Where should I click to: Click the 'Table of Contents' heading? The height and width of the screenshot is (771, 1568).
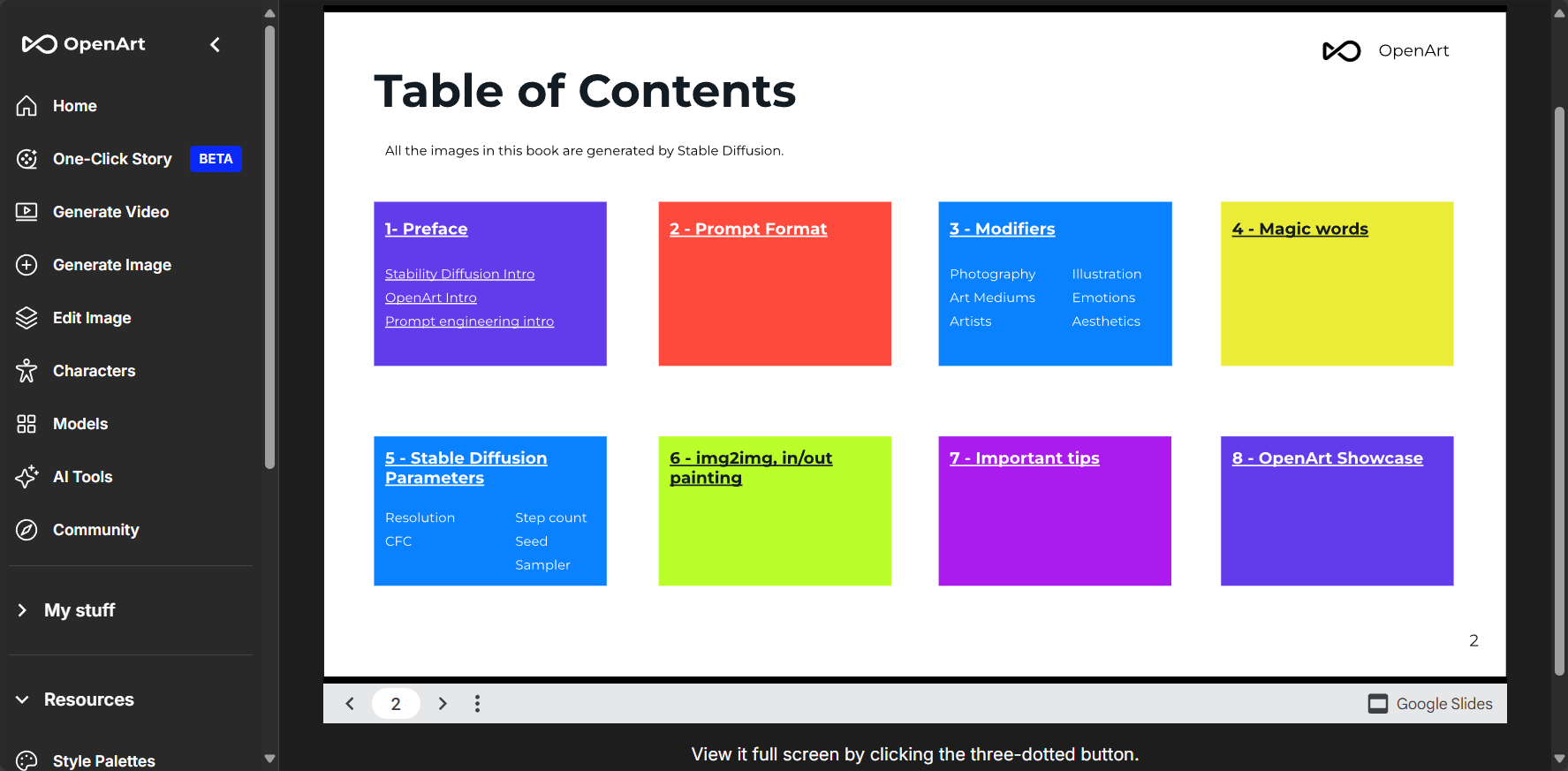[585, 91]
